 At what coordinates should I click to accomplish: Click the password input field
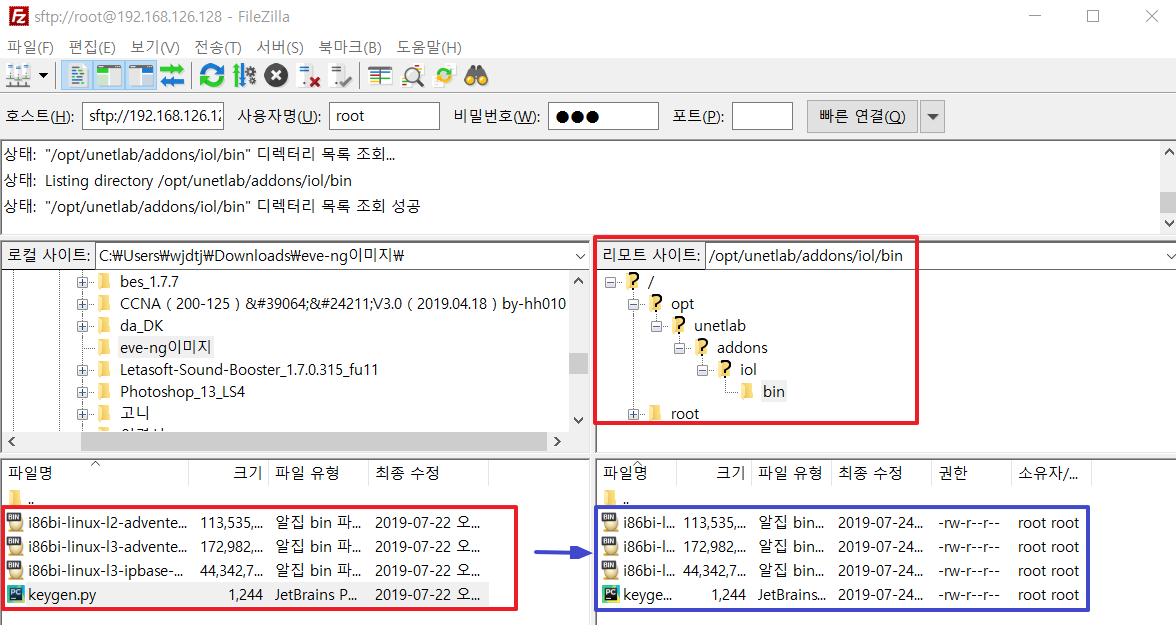click(x=603, y=116)
